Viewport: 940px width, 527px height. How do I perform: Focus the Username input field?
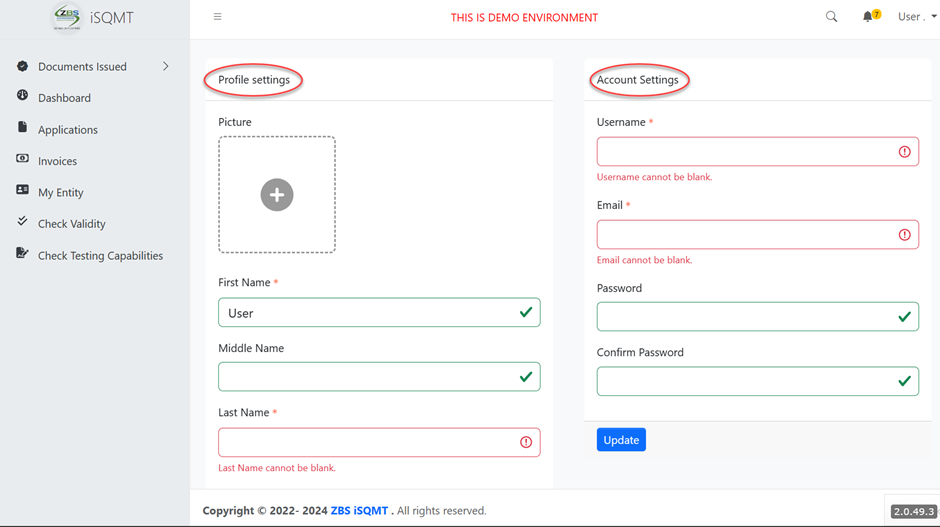[745, 152]
